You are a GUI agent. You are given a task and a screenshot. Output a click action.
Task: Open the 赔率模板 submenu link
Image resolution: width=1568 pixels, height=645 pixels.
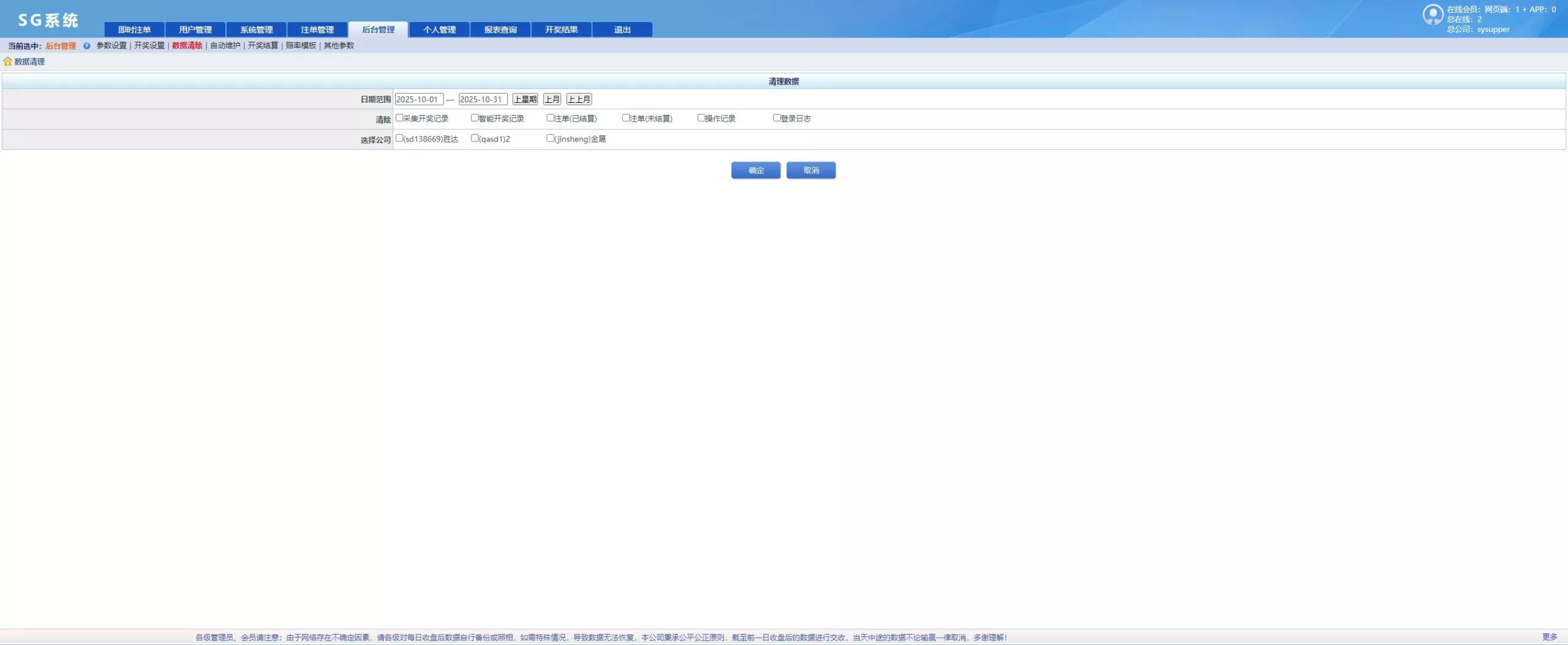301,46
